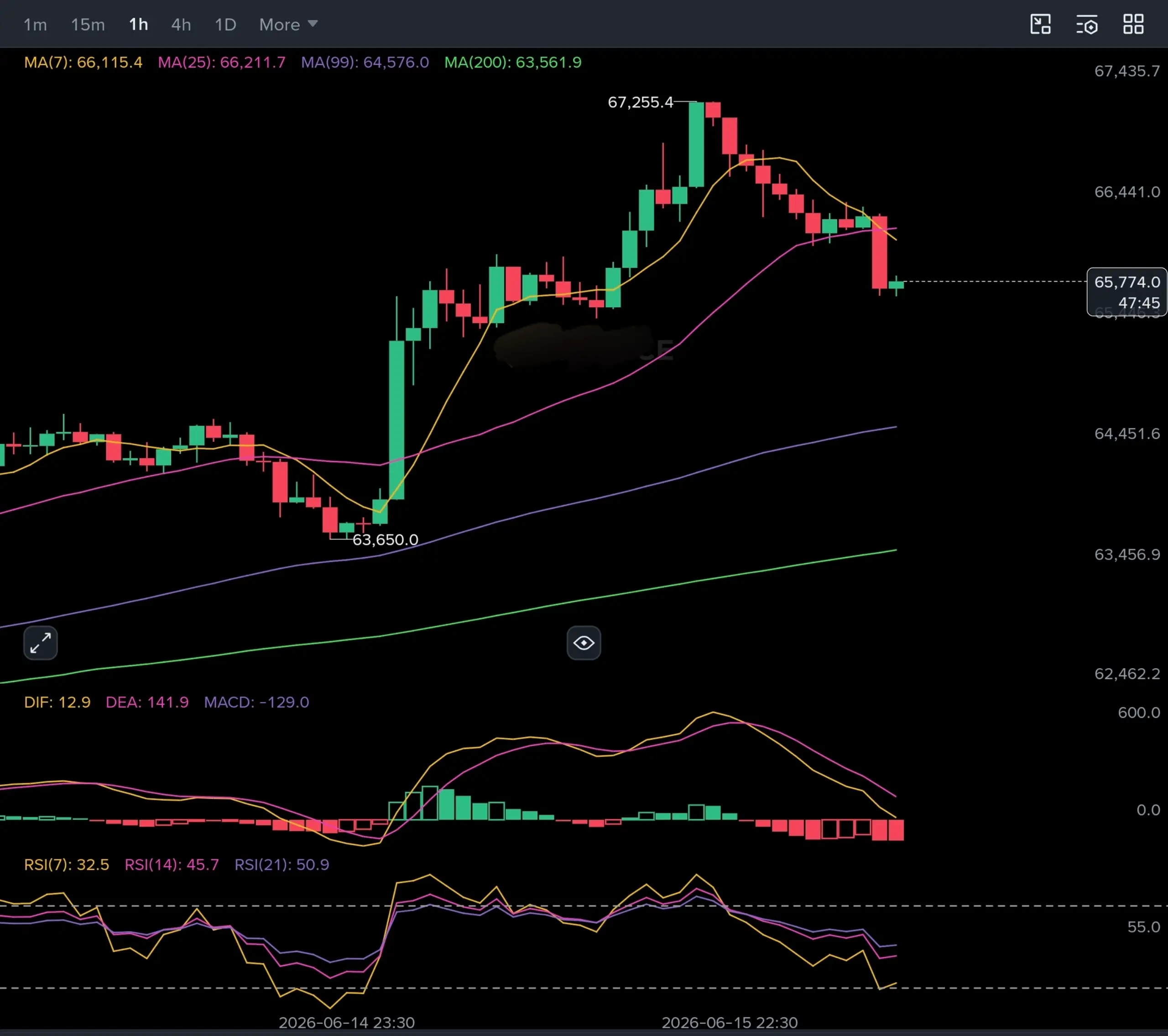This screenshot has width=1168, height=1036.
Task: Click the MA(200): 63,561.9 label
Action: point(513,63)
